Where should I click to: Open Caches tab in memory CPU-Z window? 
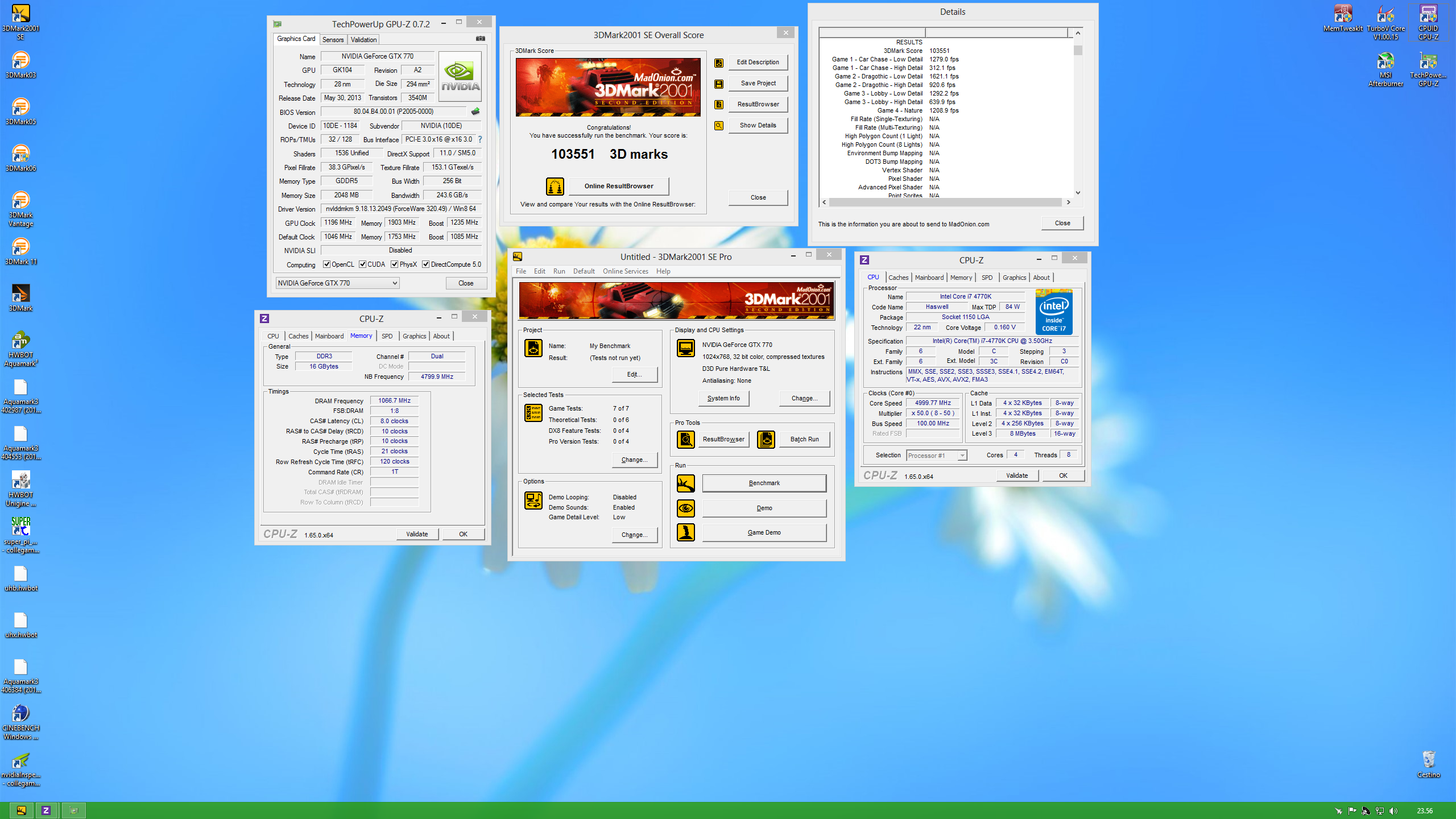(x=298, y=336)
